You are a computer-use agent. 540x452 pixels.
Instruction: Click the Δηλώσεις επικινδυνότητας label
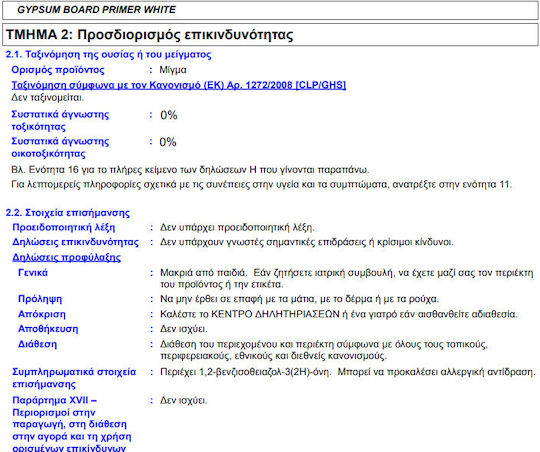75,242
